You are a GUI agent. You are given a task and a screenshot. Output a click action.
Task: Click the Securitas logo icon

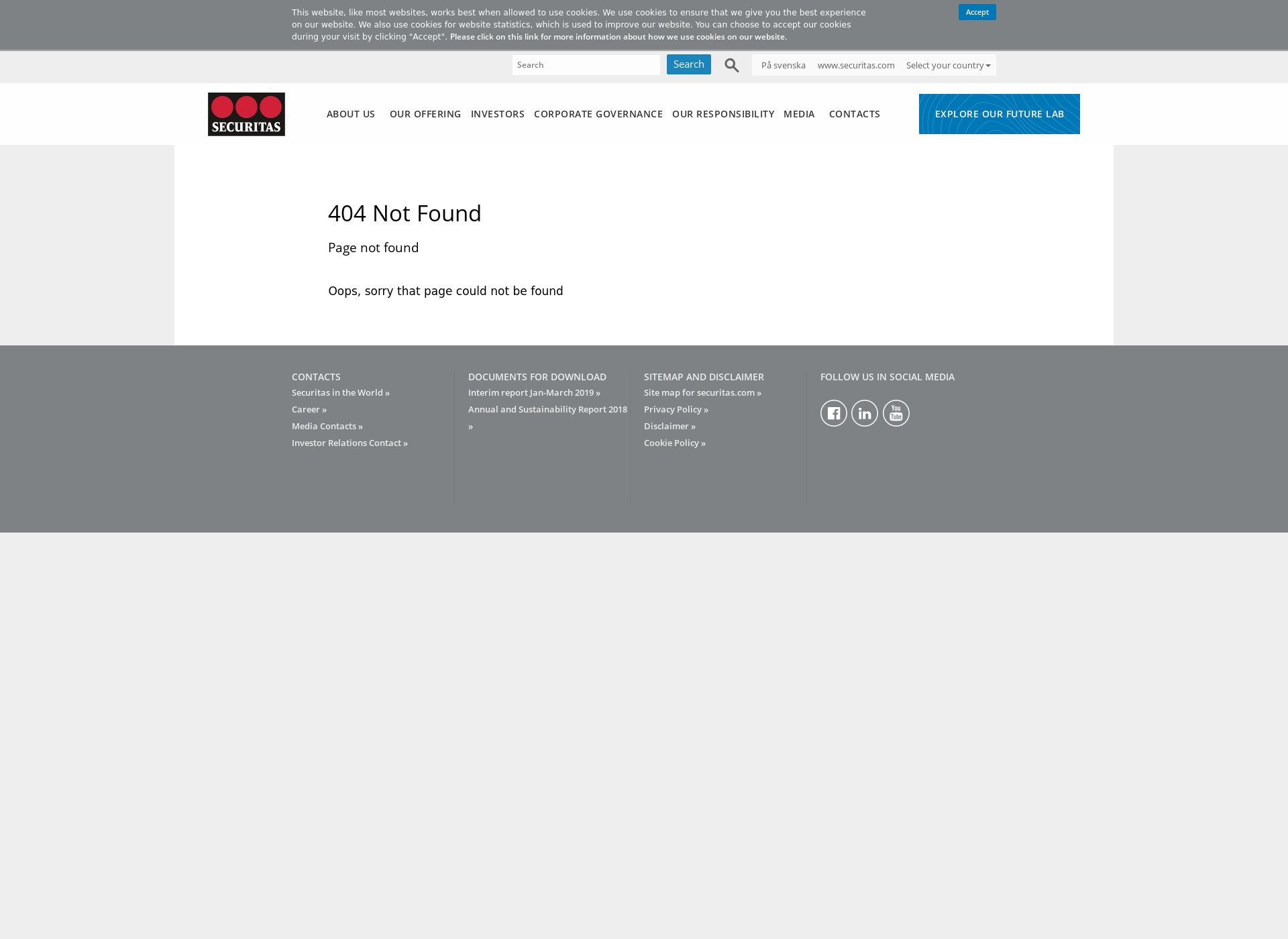click(x=247, y=114)
